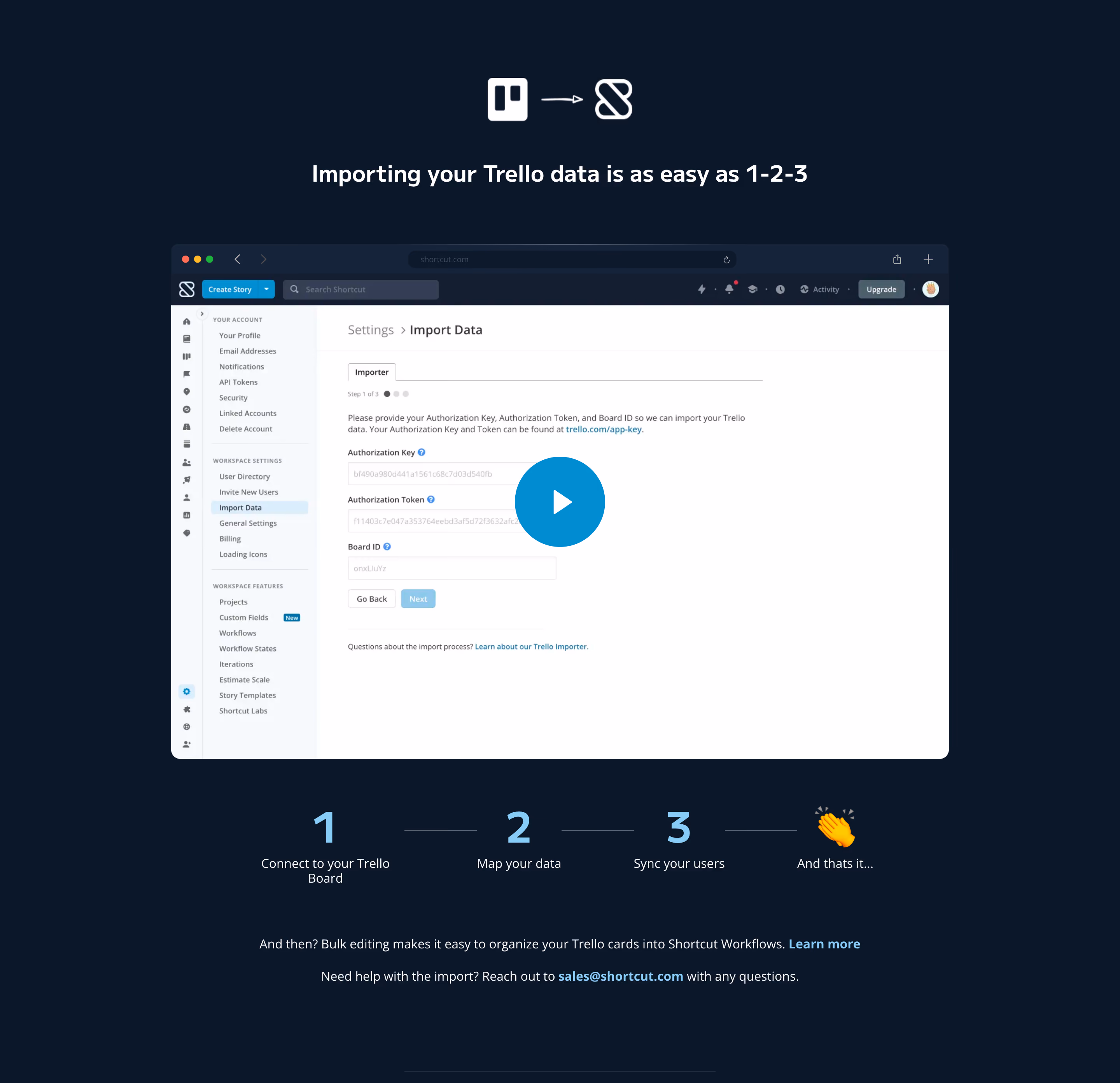Click the browser reload icon
Image resolution: width=1120 pixels, height=1083 pixels.
726,259
